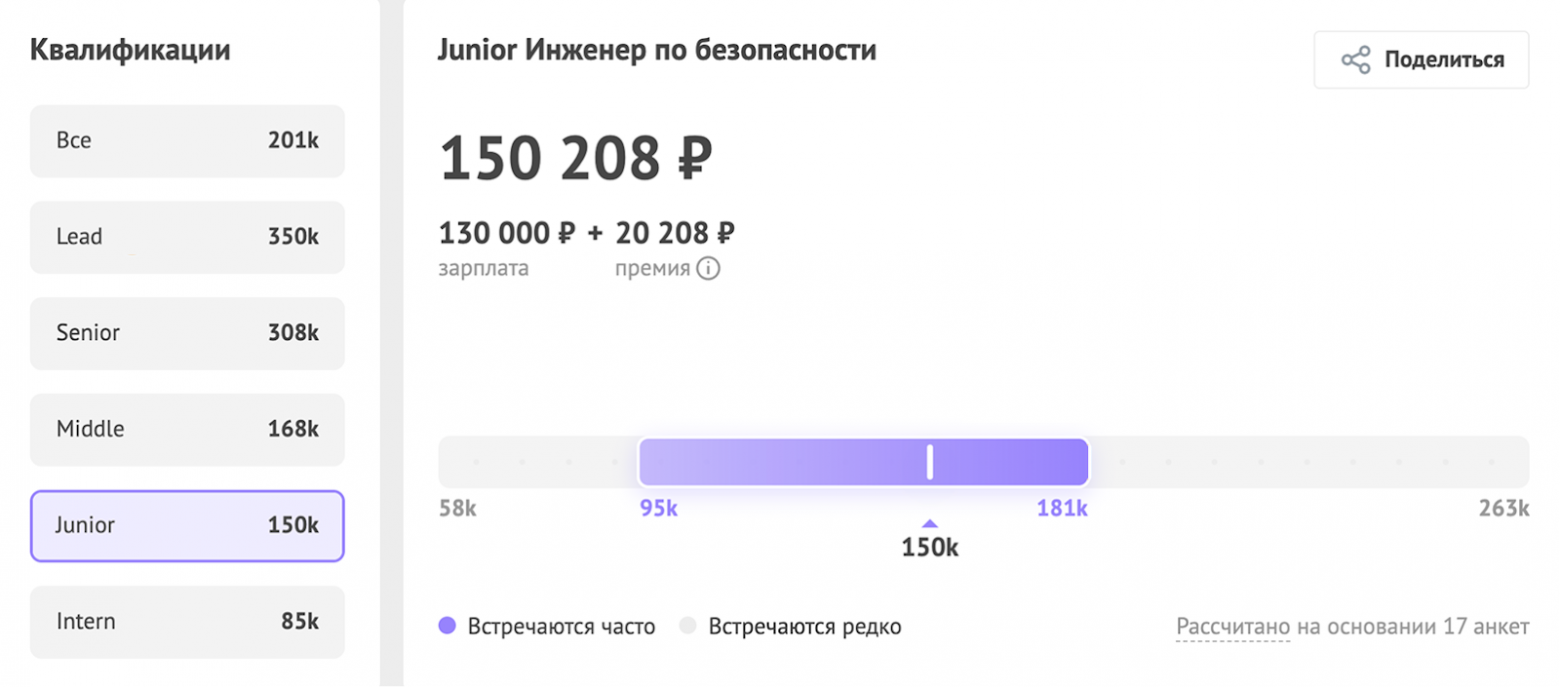Click the 150k arrow marker under the slider
1560x687 pixels.
(930, 522)
